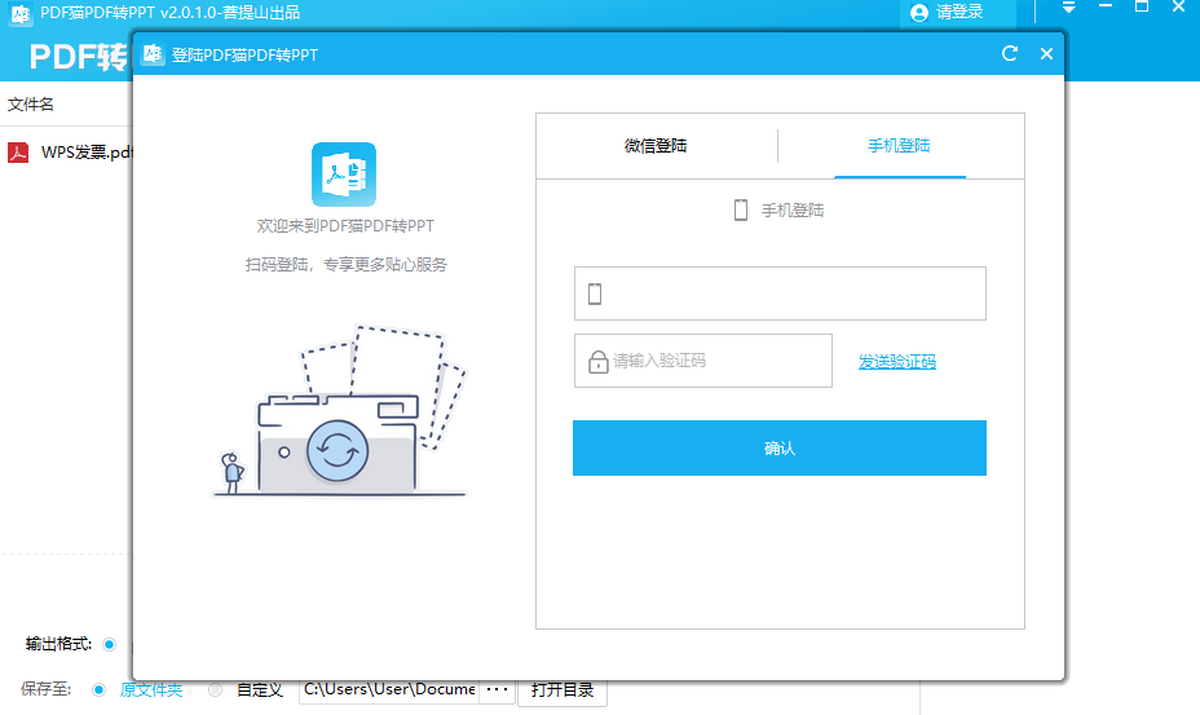Select the 原文件夹 radio button
This screenshot has width=1200, height=715.
[x=99, y=690]
